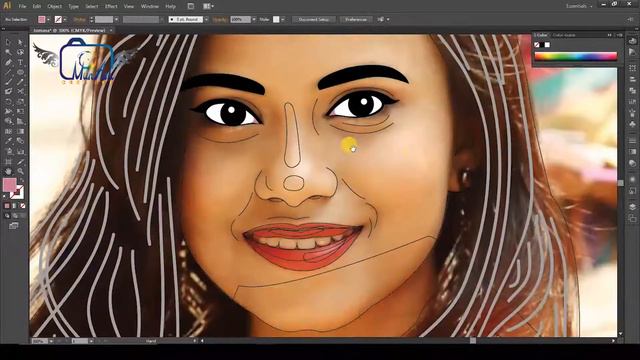Screen dimensions: 640x360
Task: Open Transparency via Opacity label link
Action: click(x=220, y=19)
